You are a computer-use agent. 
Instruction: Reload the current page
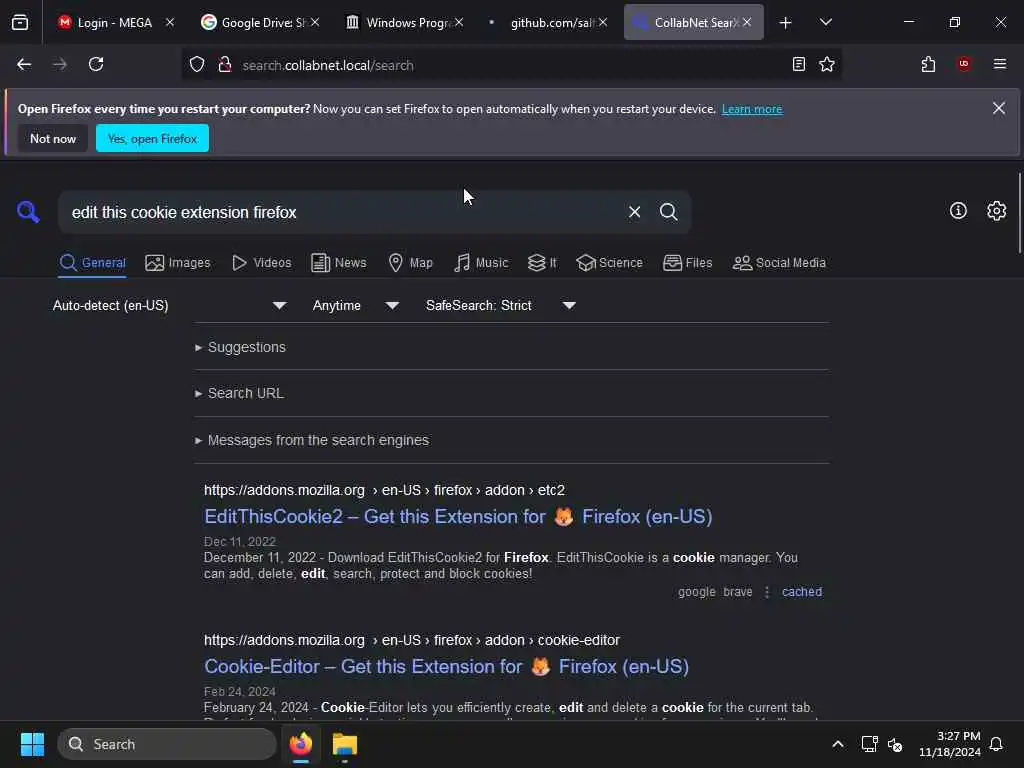coord(96,64)
